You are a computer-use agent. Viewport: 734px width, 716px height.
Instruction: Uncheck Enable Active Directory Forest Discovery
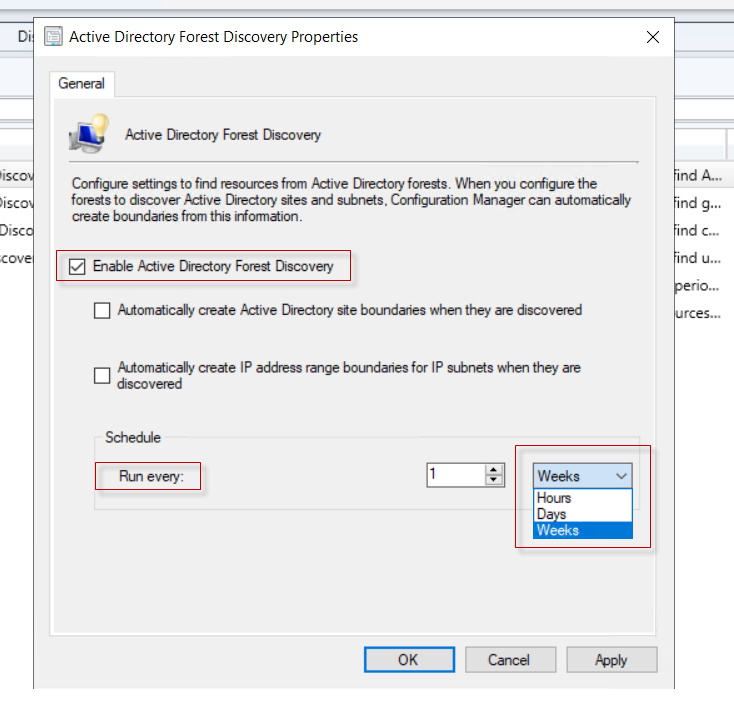click(x=77, y=266)
